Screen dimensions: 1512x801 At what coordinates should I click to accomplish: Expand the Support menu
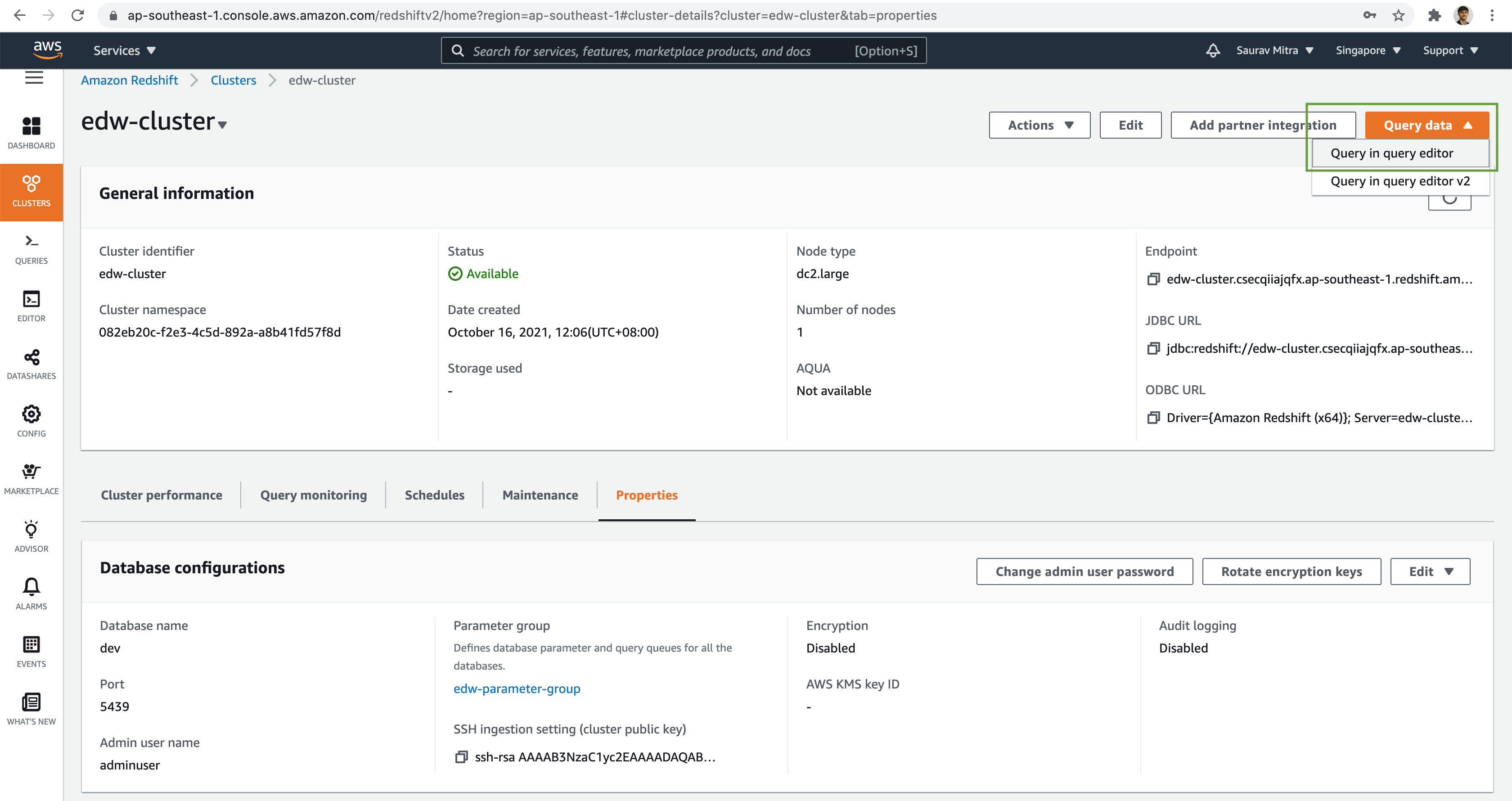1450,50
